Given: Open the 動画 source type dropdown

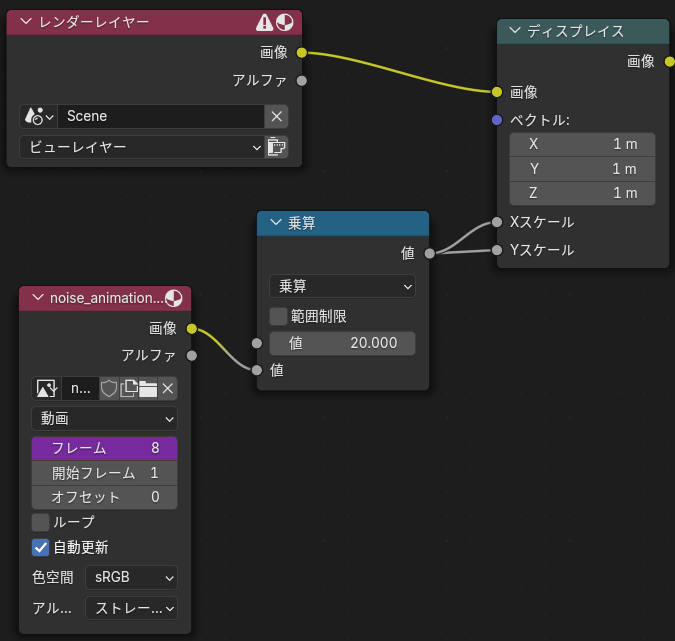Looking at the screenshot, I should (105, 418).
